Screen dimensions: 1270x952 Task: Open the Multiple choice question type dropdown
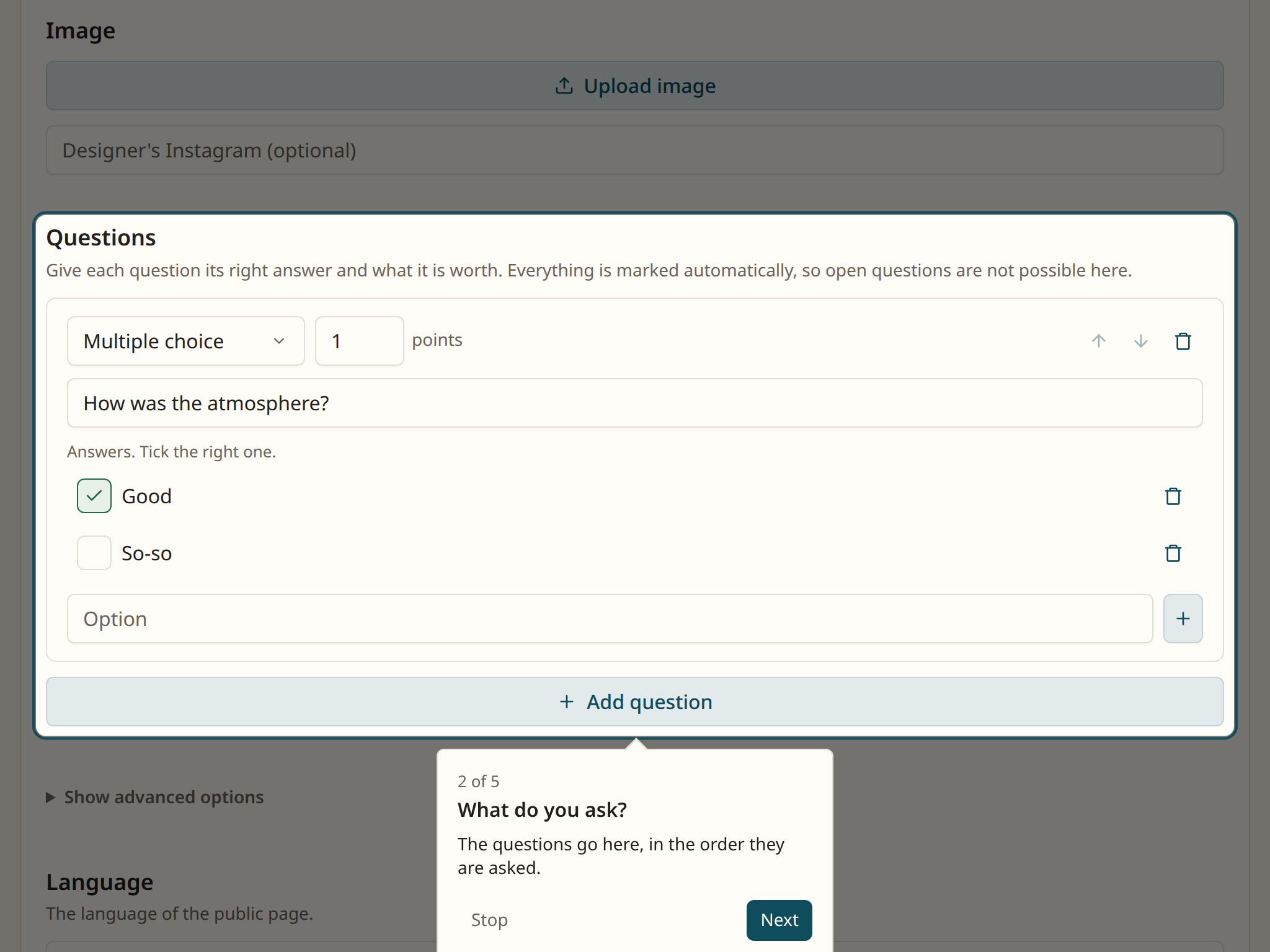pyautogui.click(x=186, y=341)
